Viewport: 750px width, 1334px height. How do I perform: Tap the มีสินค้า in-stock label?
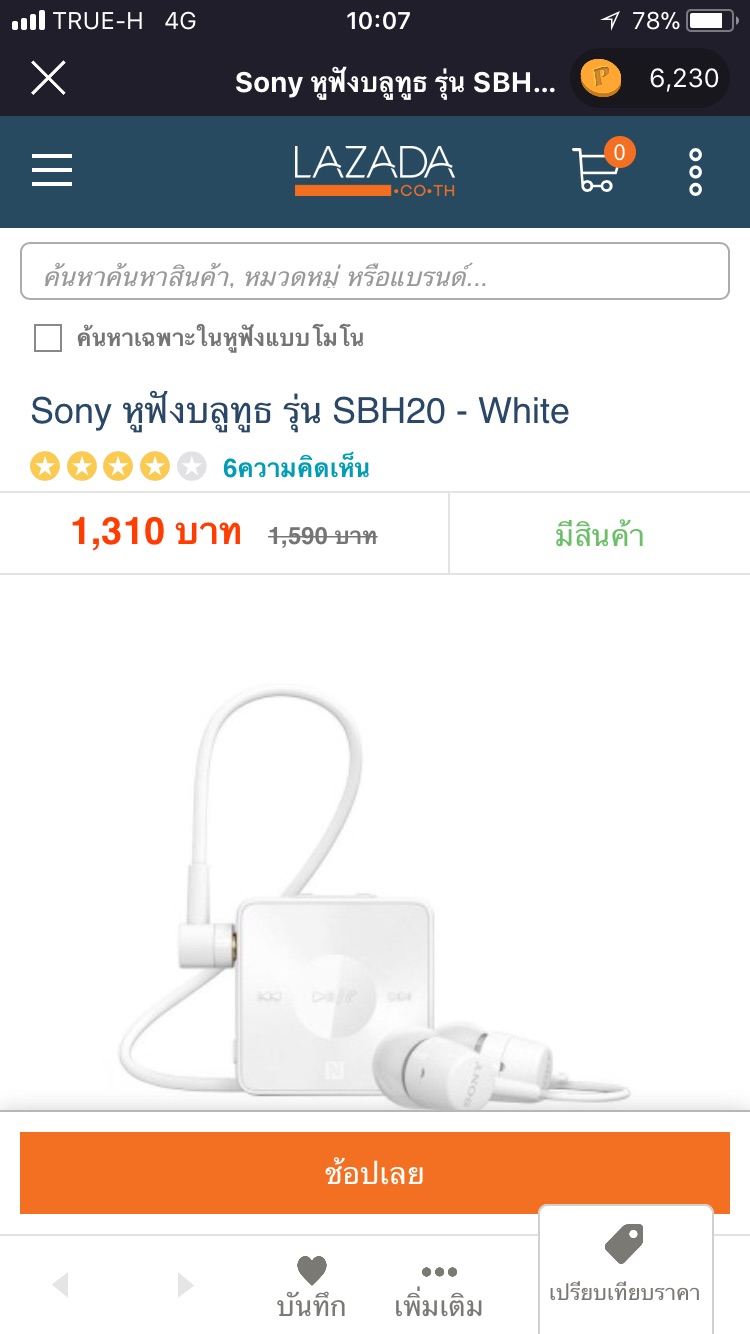pos(599,535)
